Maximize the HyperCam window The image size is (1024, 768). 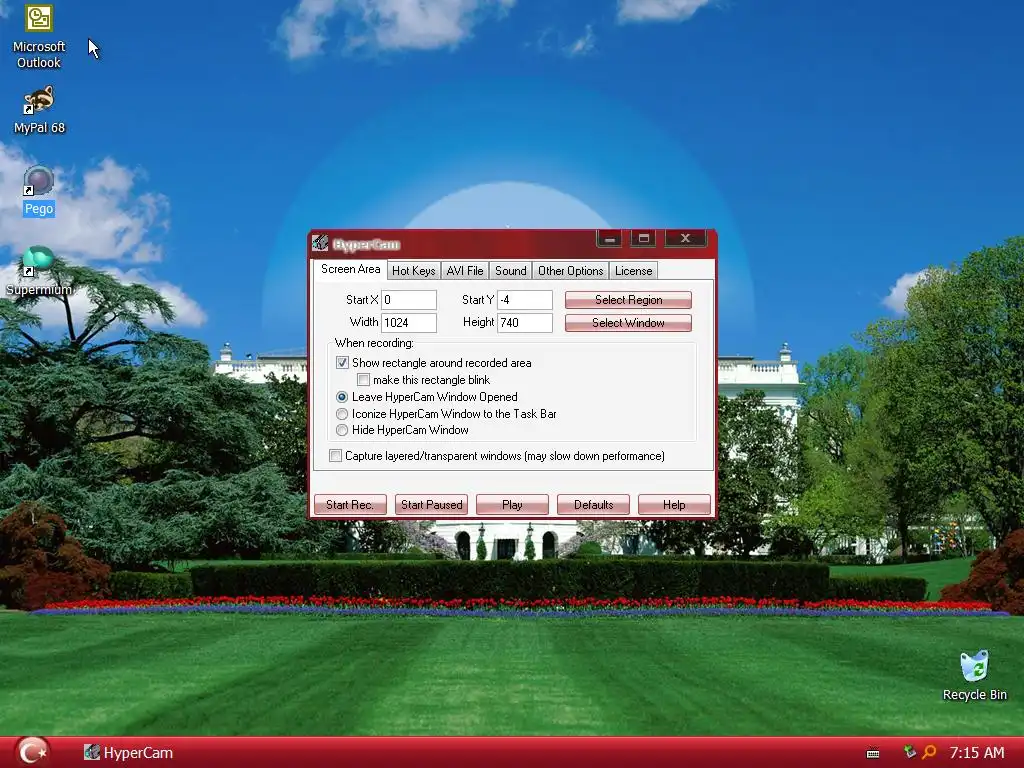(643, 238)
